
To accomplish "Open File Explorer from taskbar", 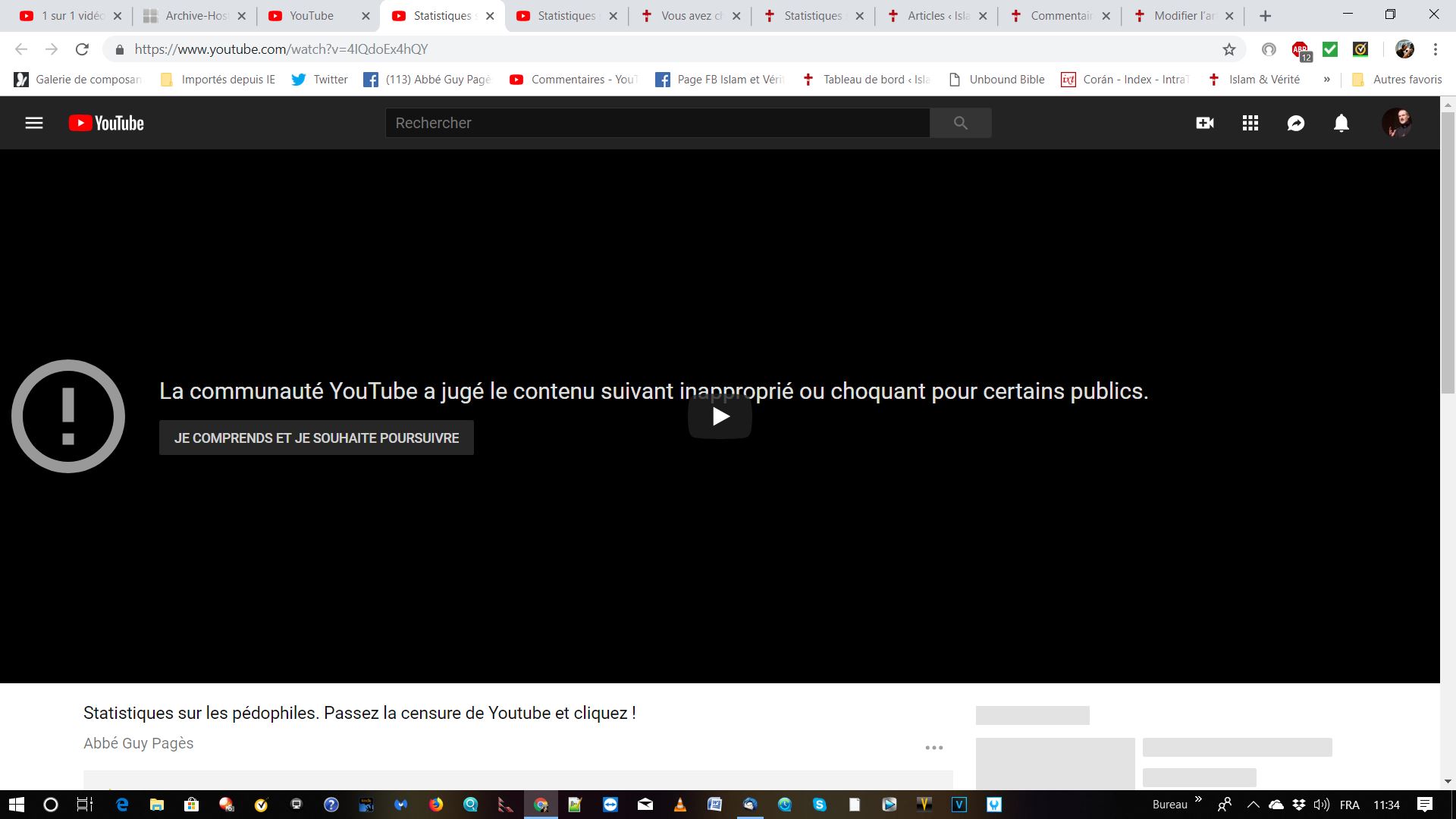I will pos(156,805).
